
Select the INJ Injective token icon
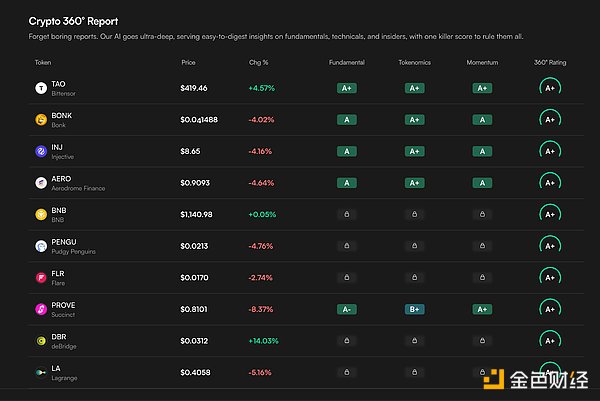click(x=41, y=151)
